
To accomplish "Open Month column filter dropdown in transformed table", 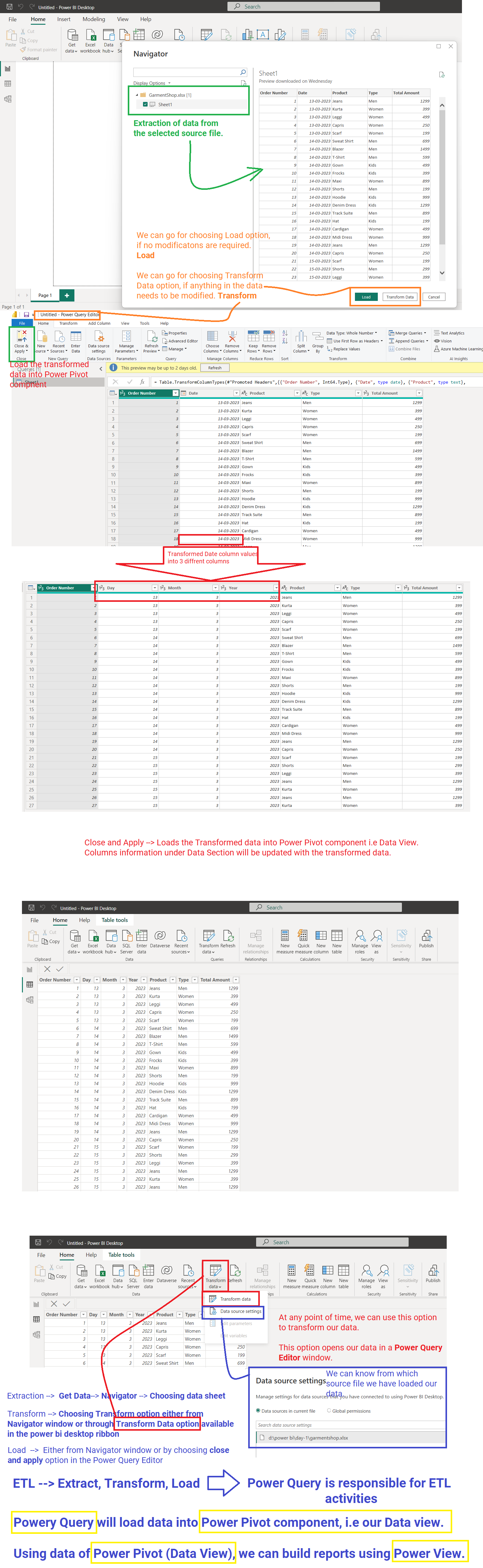I will (x=215, y=588).
